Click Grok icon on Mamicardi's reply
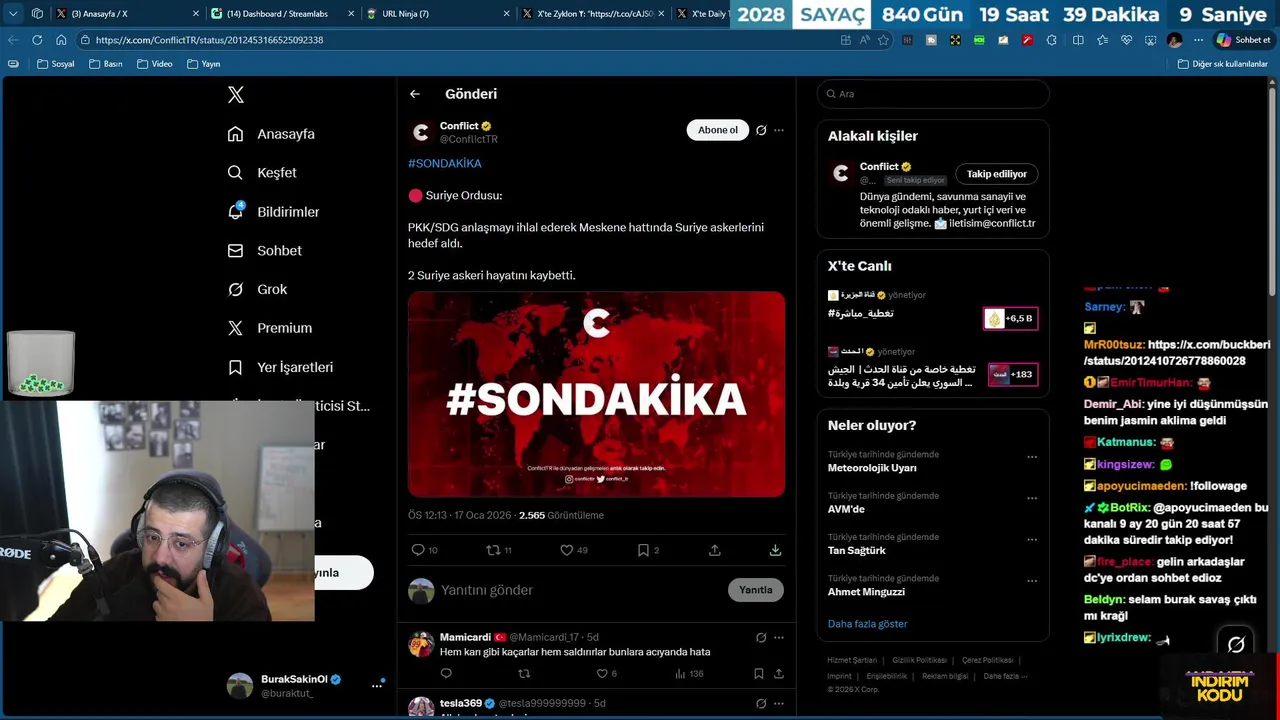This screenshot has width=1280, height=720. (x=761, y=637)
